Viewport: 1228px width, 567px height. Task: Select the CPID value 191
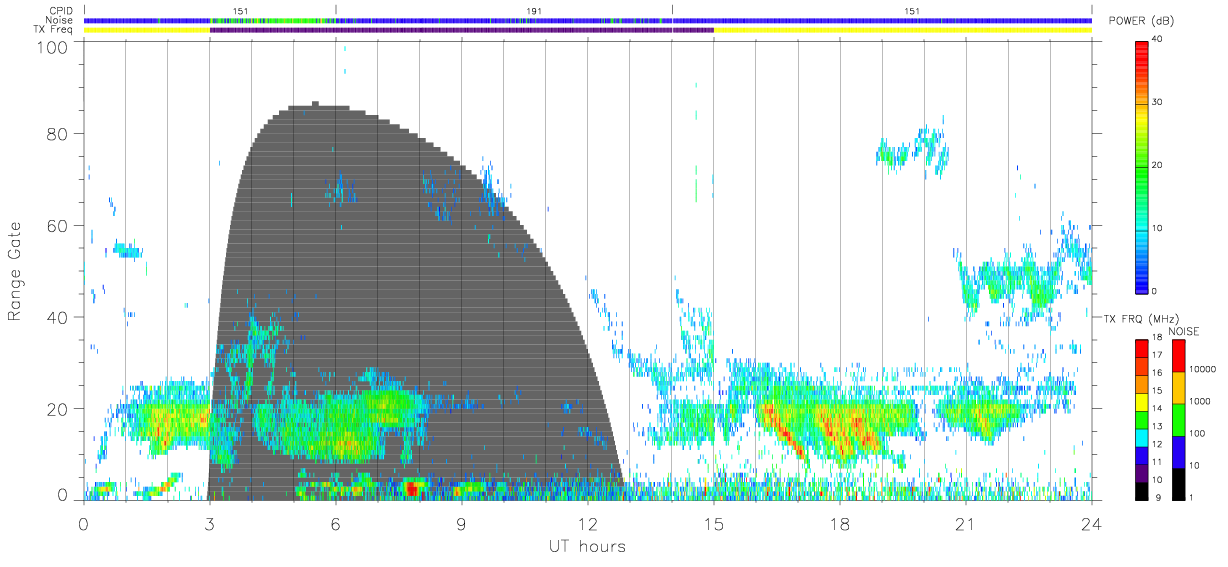click(x=535, y=11)
